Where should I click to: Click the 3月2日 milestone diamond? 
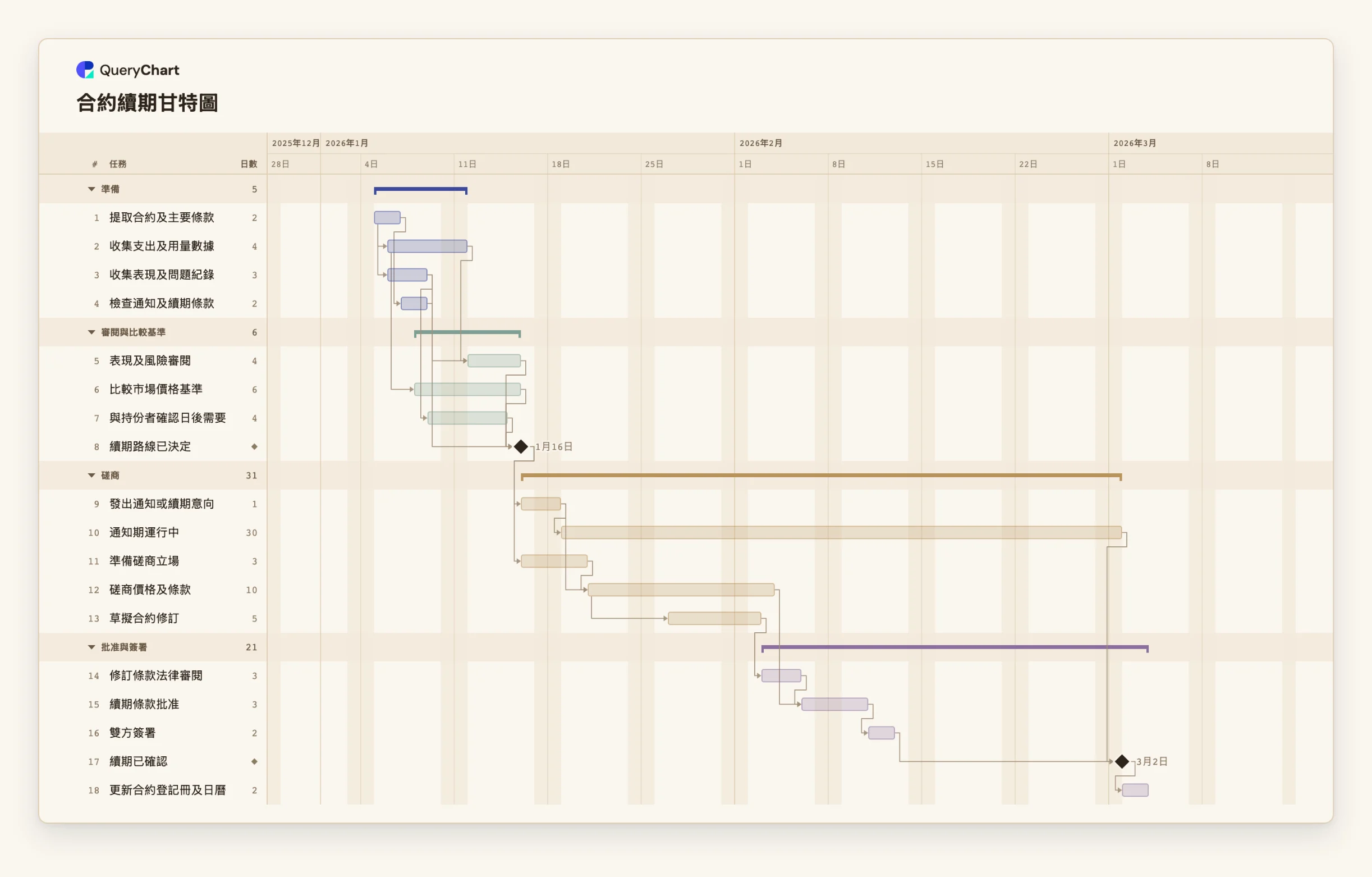click(1122, 761)
